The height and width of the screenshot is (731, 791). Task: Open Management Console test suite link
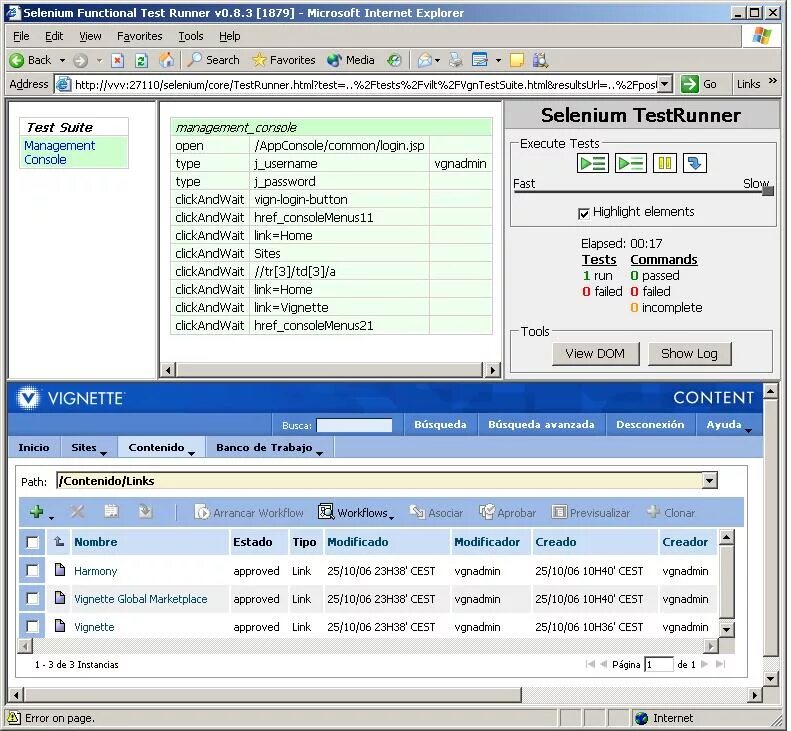pos(59,152)
